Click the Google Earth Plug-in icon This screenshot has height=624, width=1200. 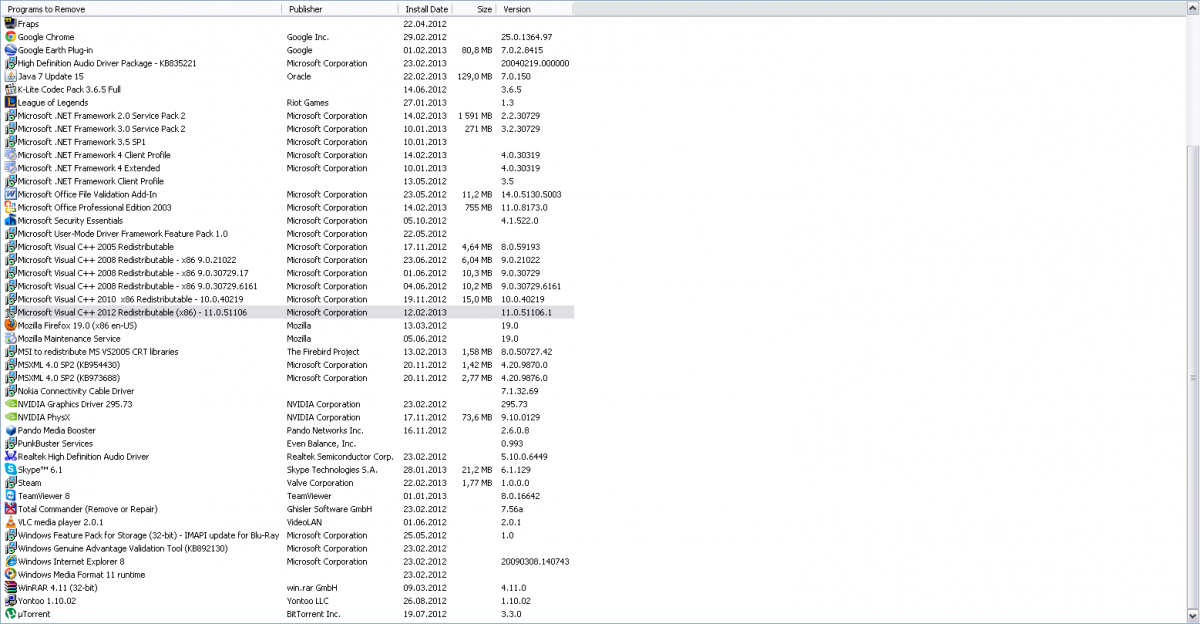pyautogui.click(x=10, y=50)
